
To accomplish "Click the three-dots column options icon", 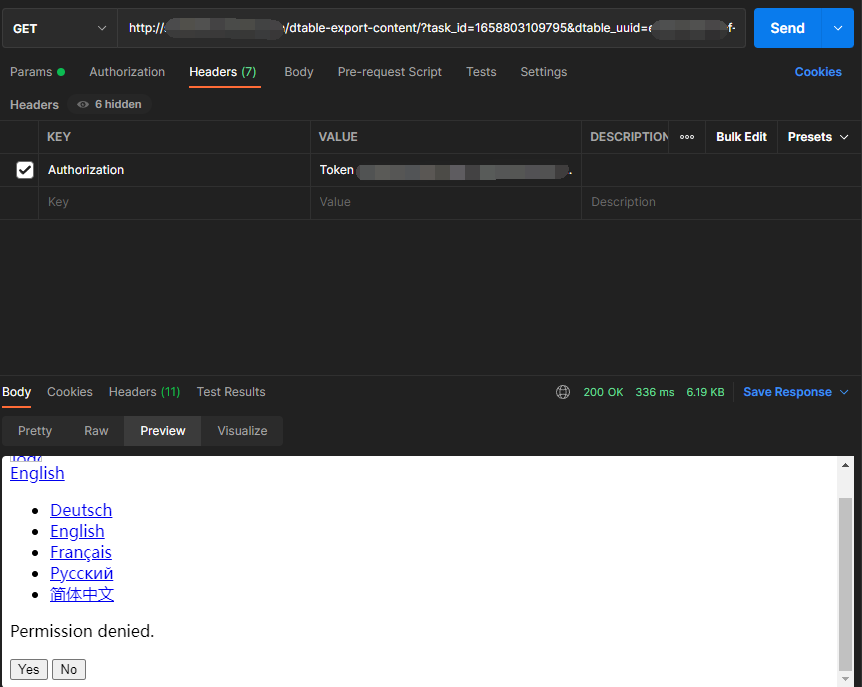I will 687,137.
